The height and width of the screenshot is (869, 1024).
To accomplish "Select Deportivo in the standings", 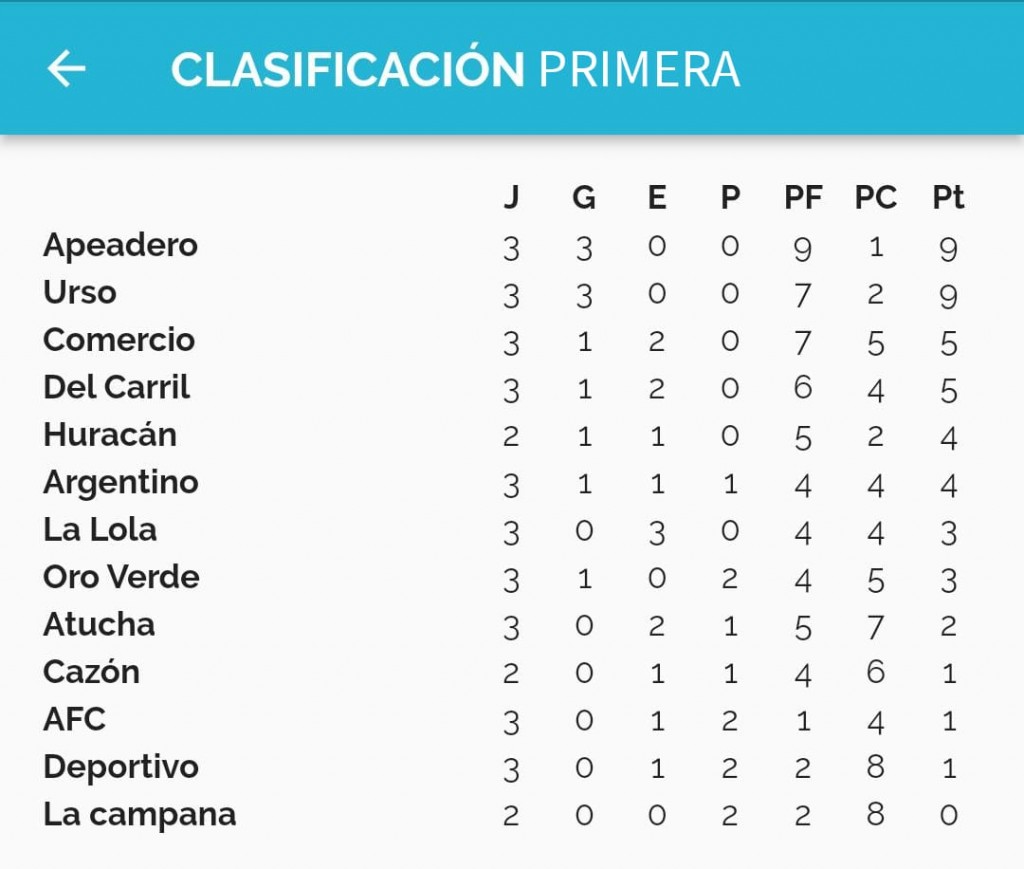I will click(x=121, y=767).
